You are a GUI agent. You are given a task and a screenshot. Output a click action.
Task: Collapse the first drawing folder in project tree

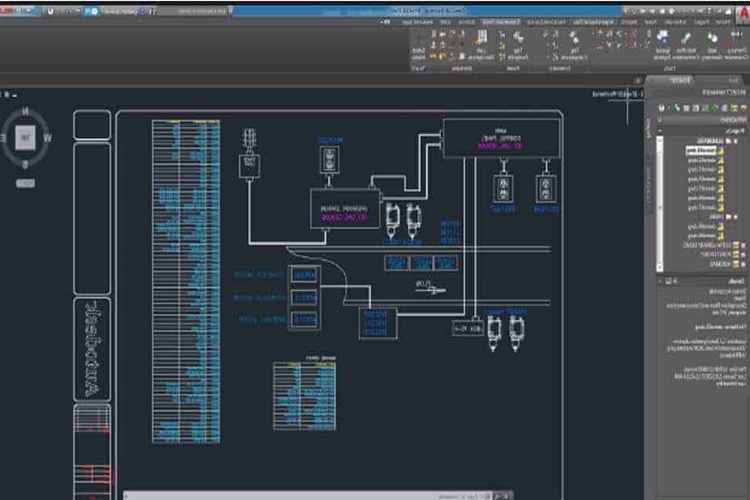pos(735,141)
